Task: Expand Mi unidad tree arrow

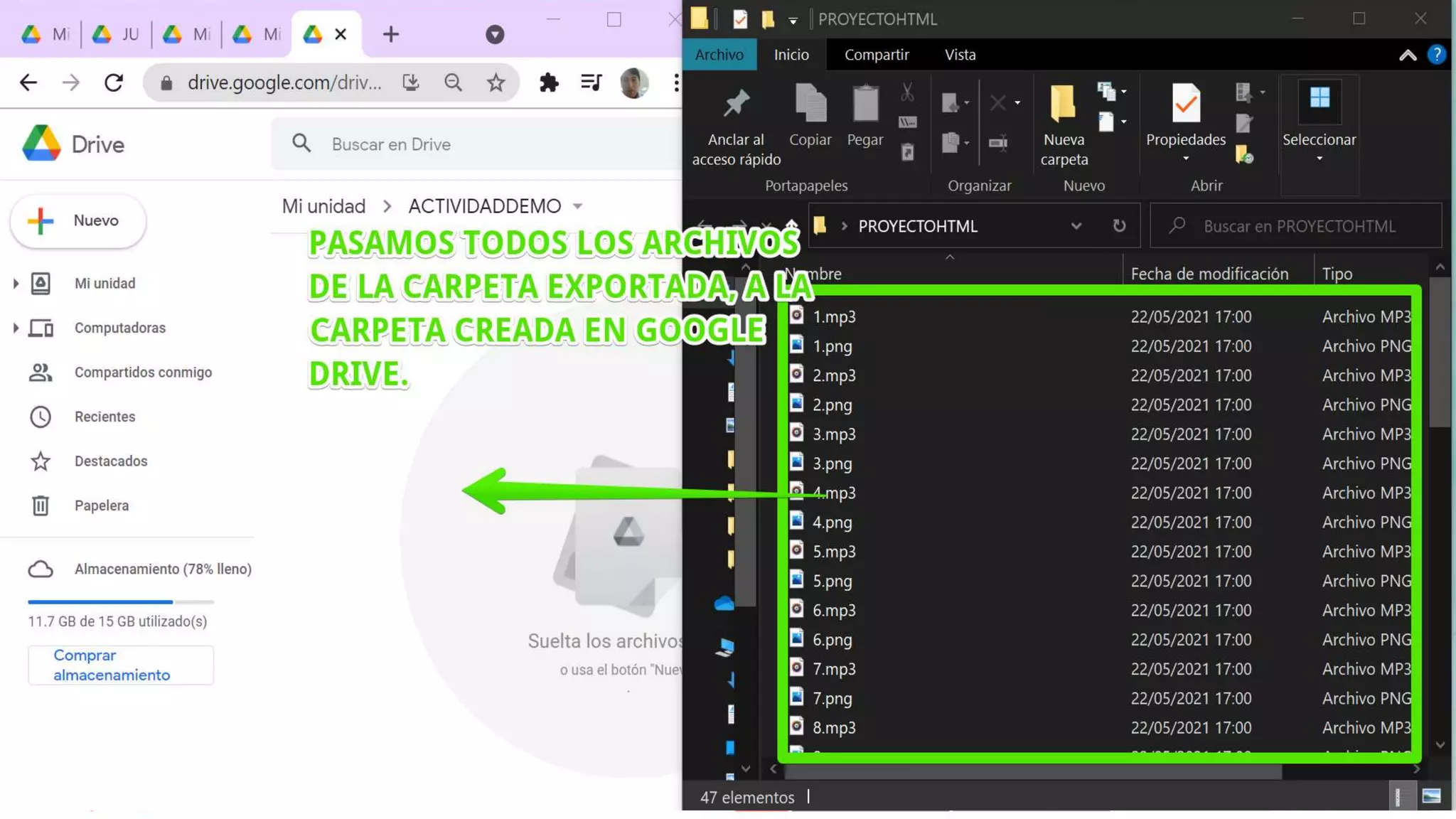Action: (x=16, y=284)
